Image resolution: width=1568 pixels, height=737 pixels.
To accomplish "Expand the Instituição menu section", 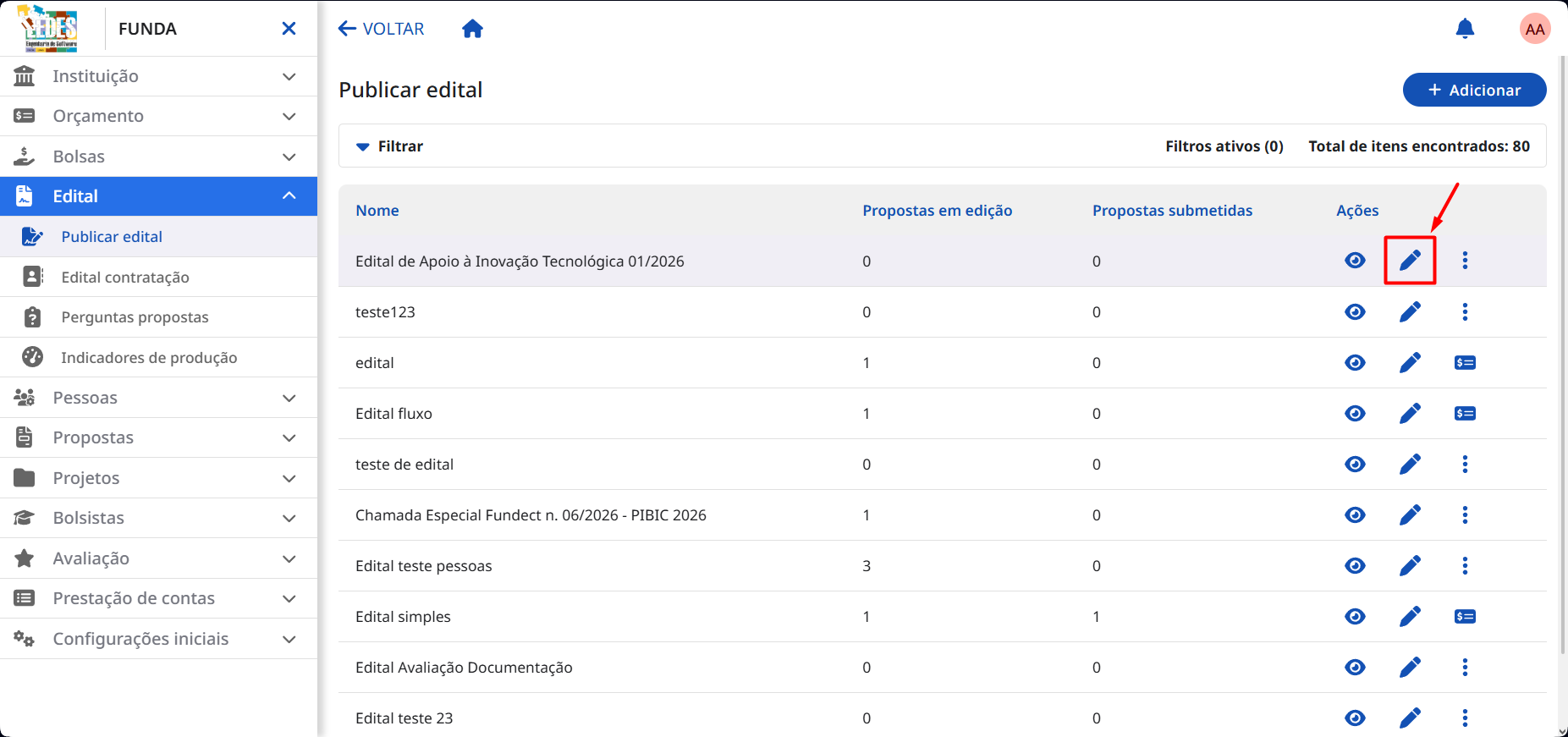I will point(158,76).
